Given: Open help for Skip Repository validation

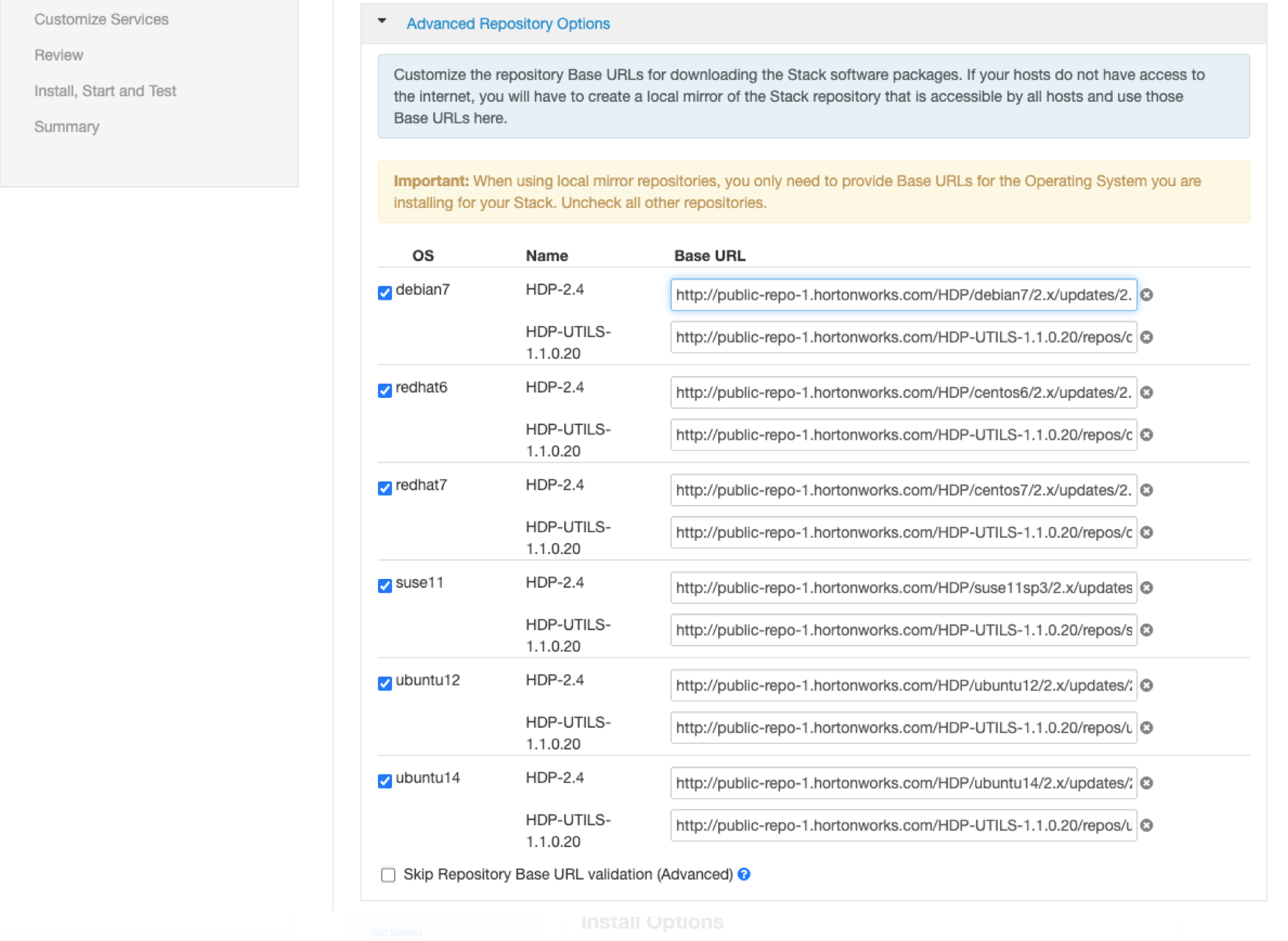Looking at the screenshot, I should pyautogui.click(x=744, y=874).
